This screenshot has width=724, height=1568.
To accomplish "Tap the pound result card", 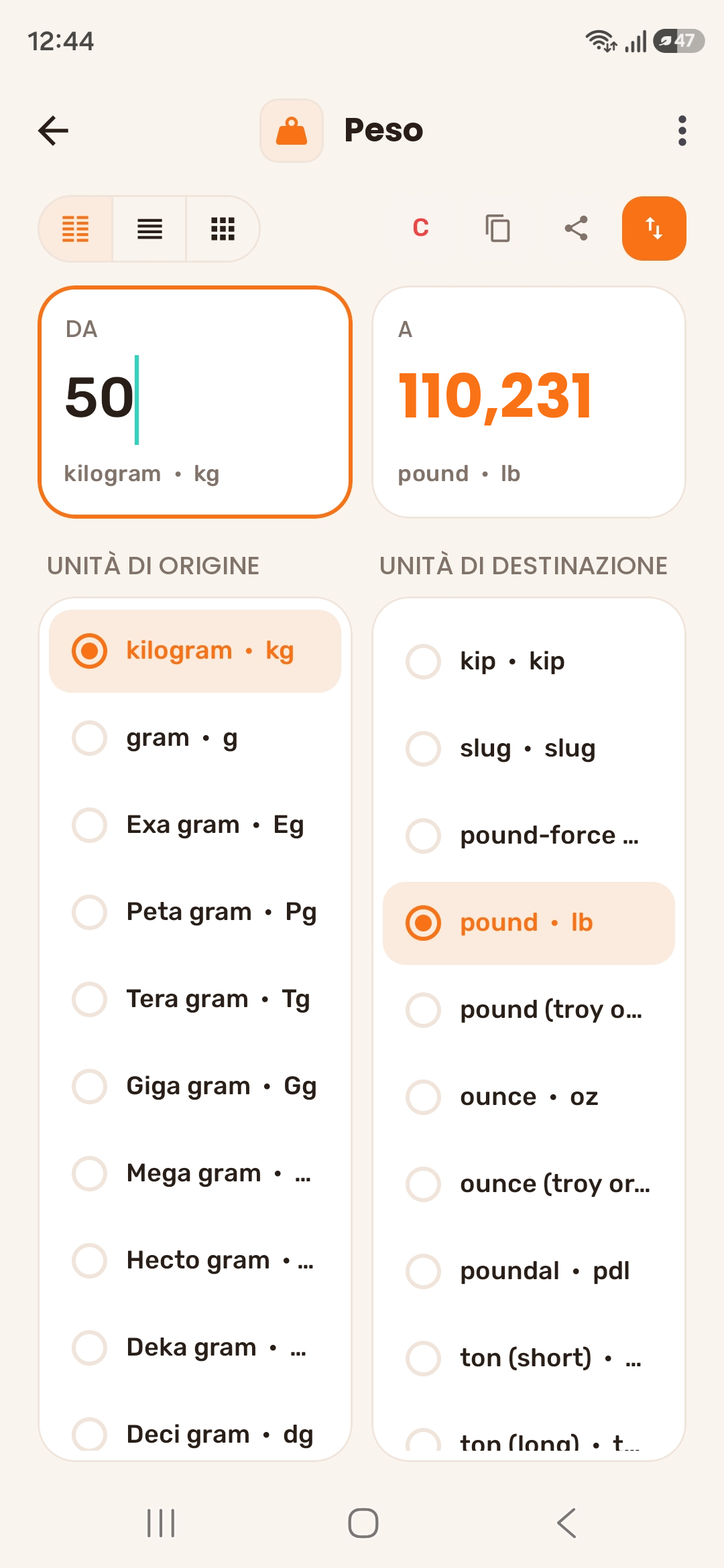I will (x=529, y=402).
